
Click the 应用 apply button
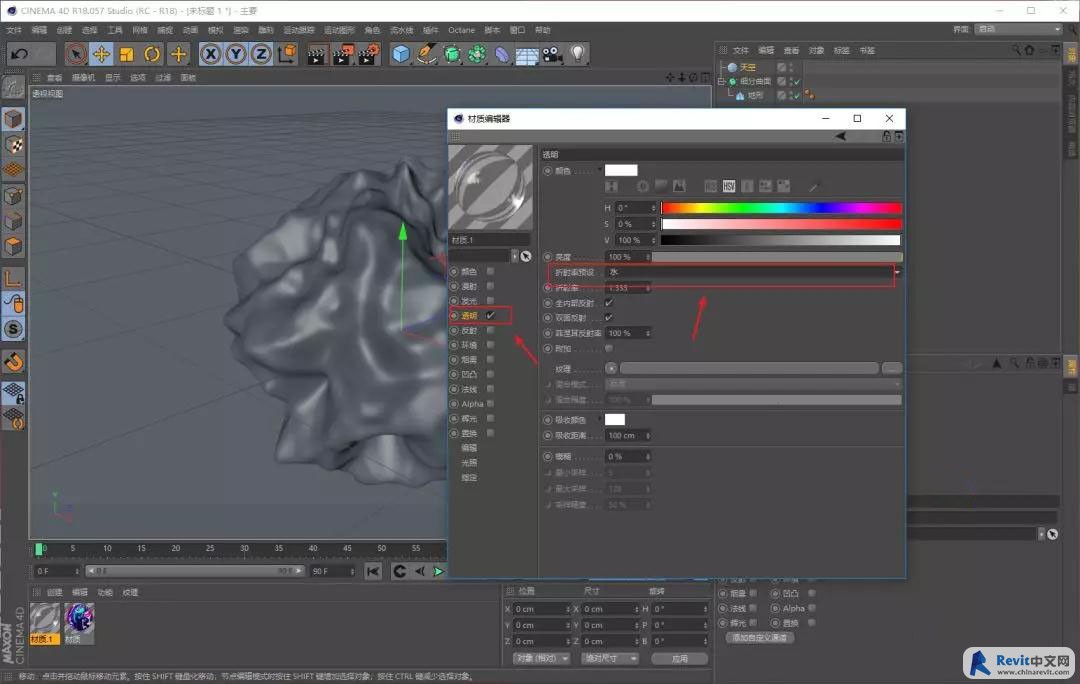point(680,659)
